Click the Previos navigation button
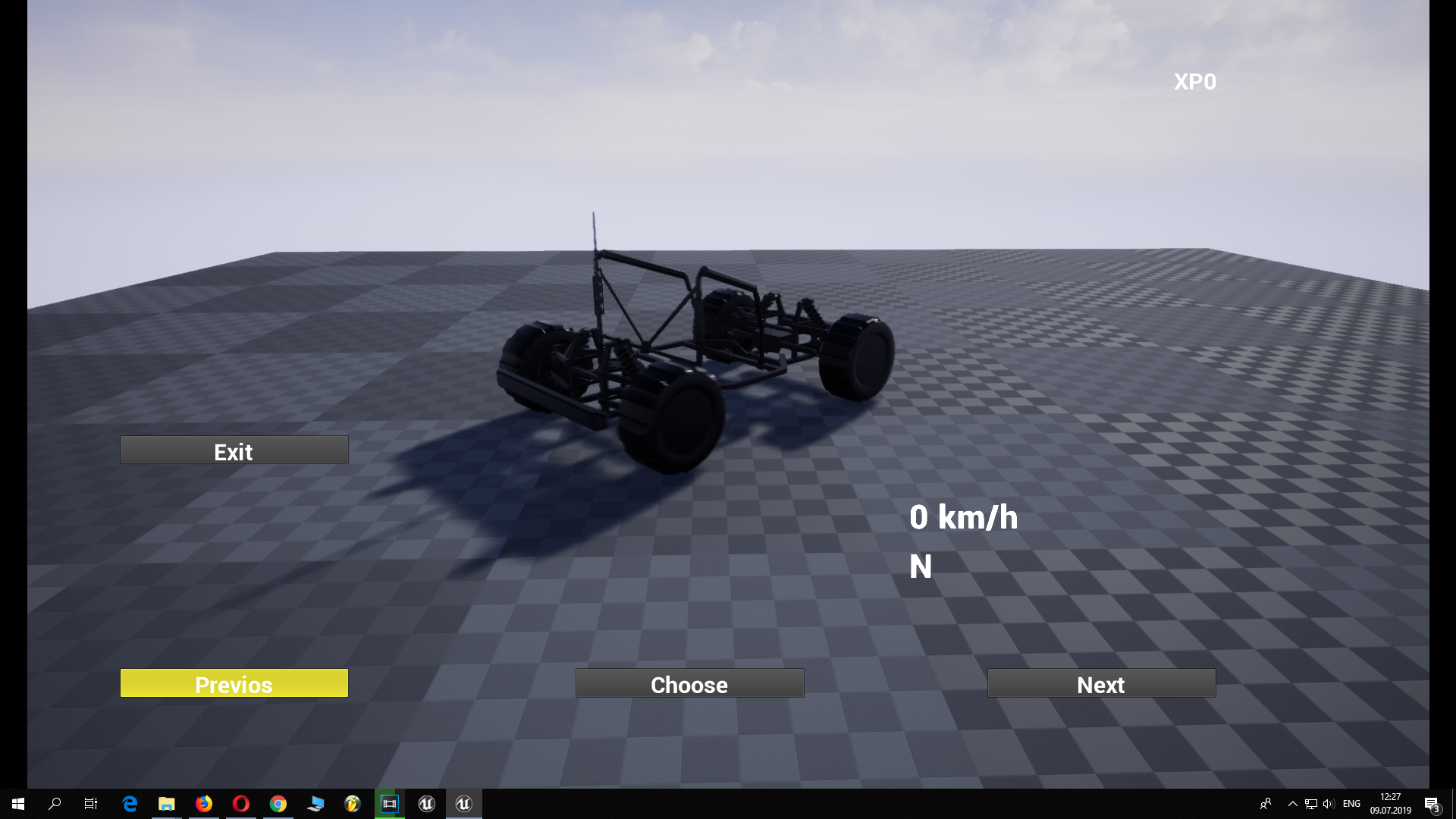This screenshot has width=1456, height=819. [x=234, y=683]
